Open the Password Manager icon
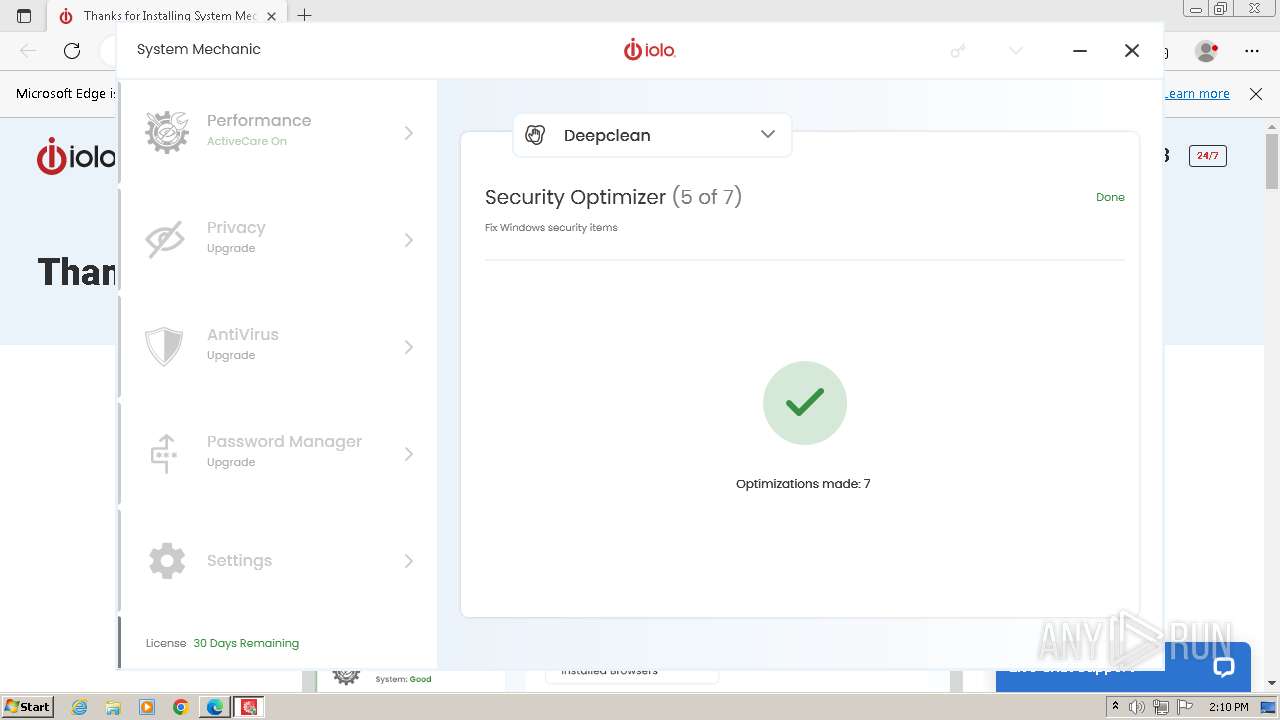The image size is (1280, 720). (x=164, y=453)
